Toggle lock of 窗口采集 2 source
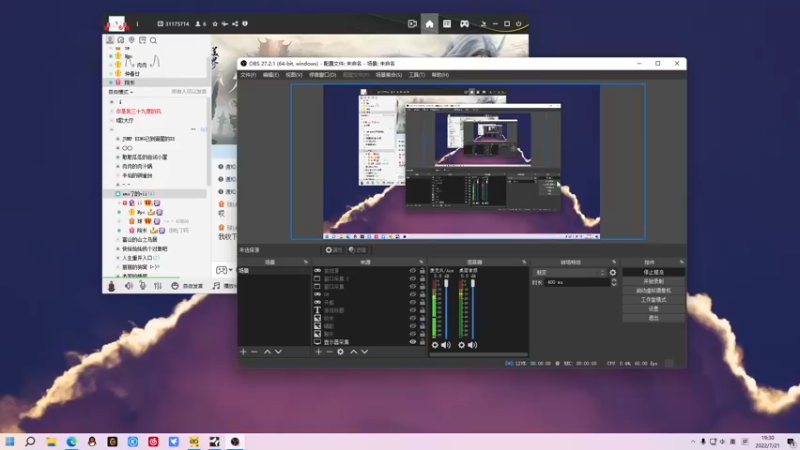The height and width of the screenshot is (450, 800). [422, 279]
